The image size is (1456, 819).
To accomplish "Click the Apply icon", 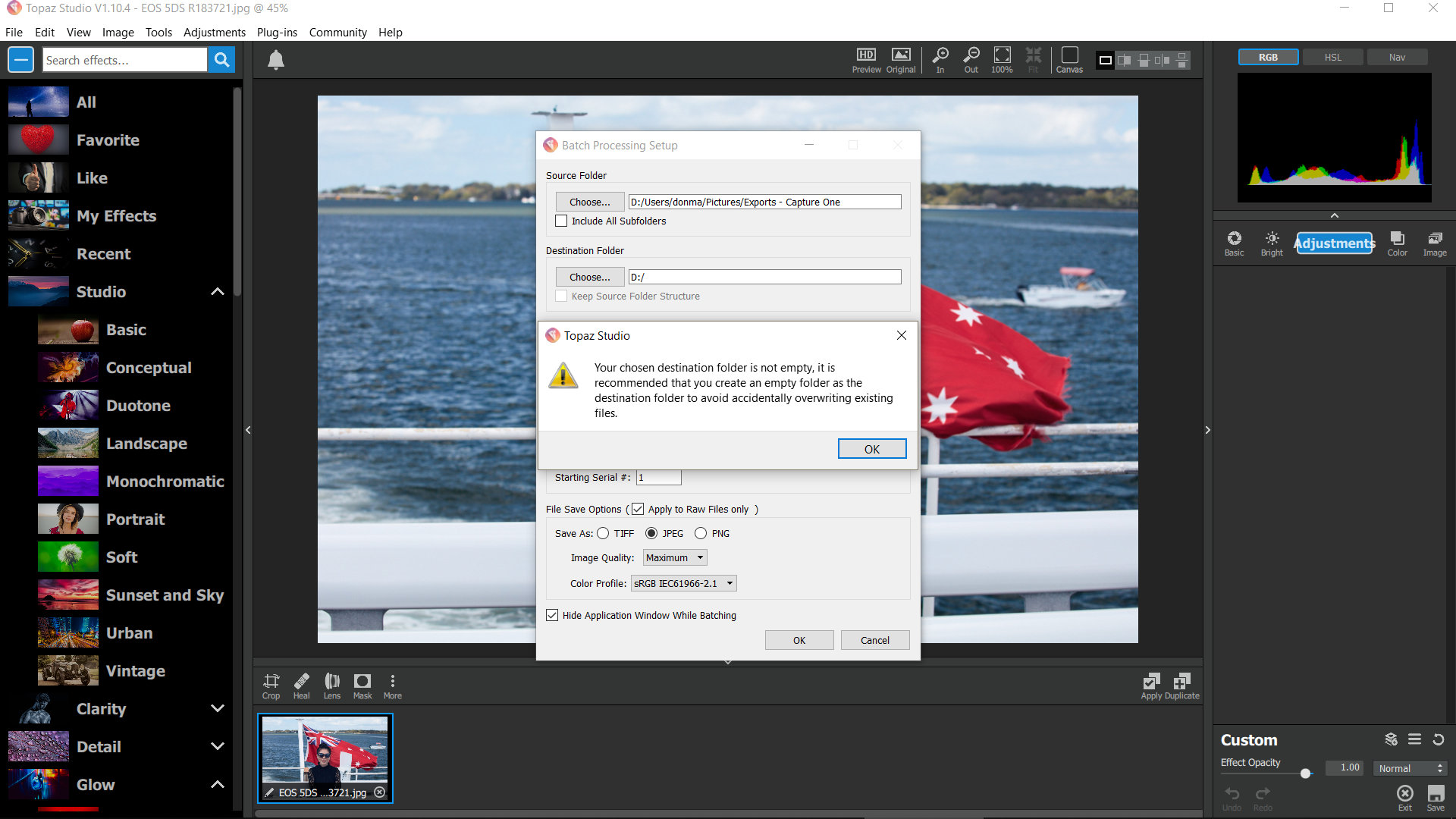I will (1152, 686).
